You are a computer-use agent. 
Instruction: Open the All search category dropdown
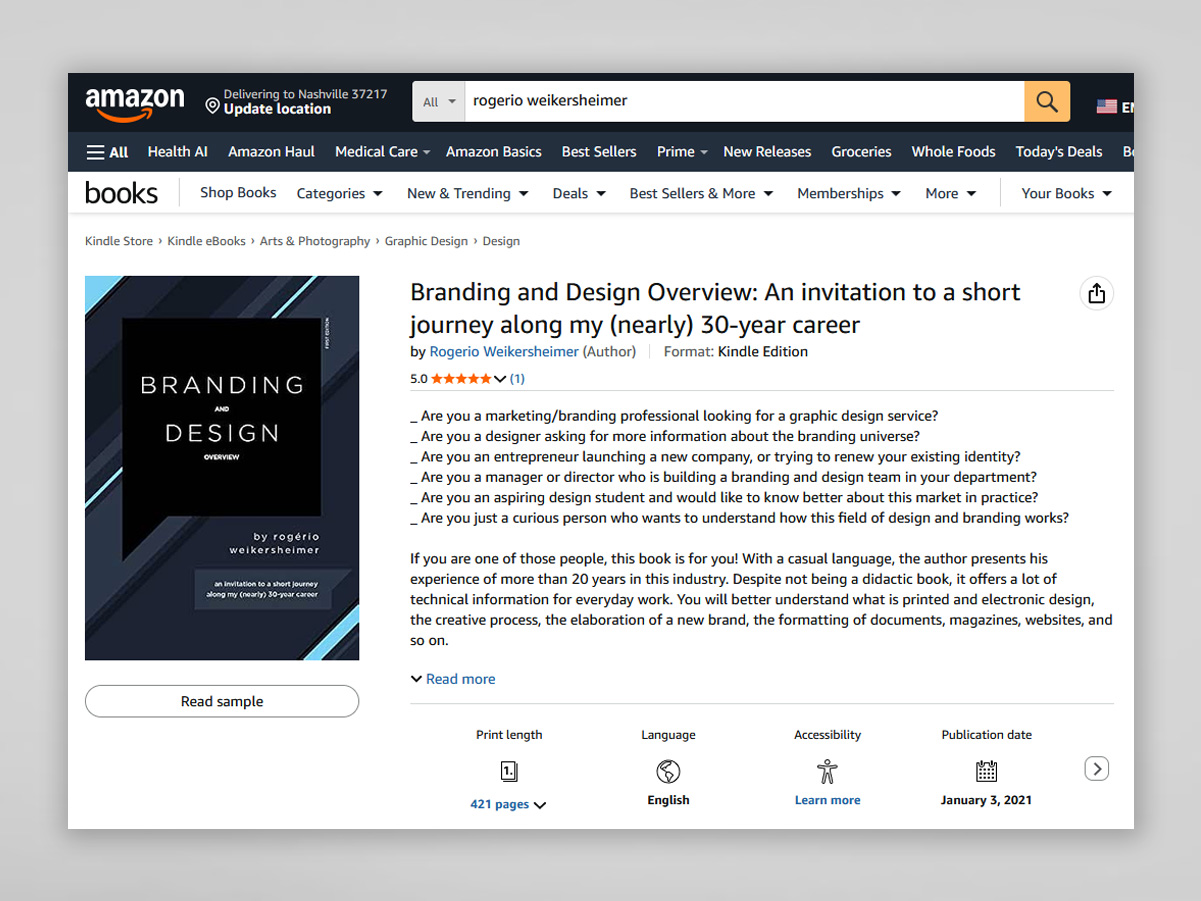pyautogui.click(x=439, y=102)
